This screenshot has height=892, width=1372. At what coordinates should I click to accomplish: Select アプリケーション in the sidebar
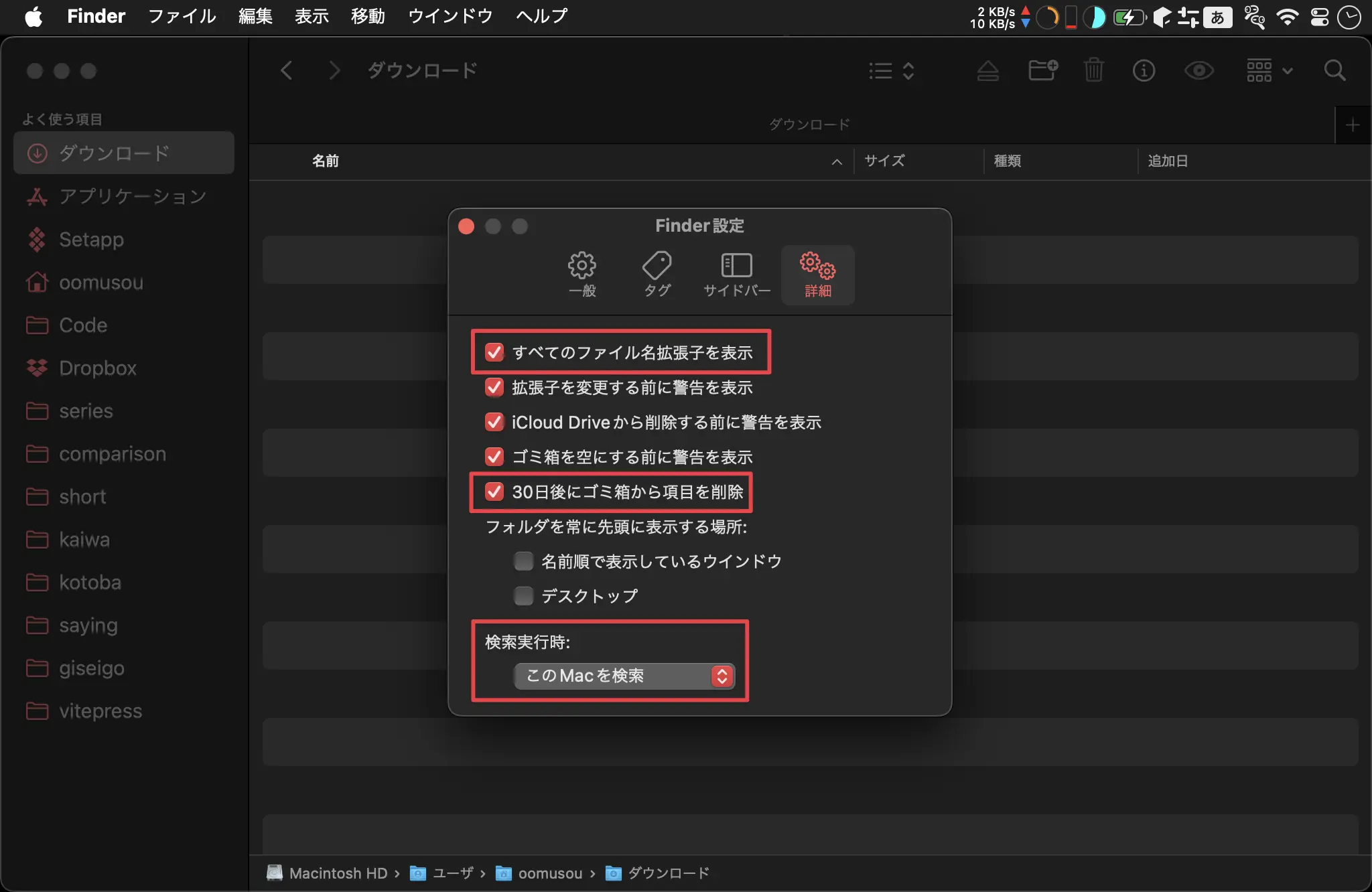click(x=124, y=196)
